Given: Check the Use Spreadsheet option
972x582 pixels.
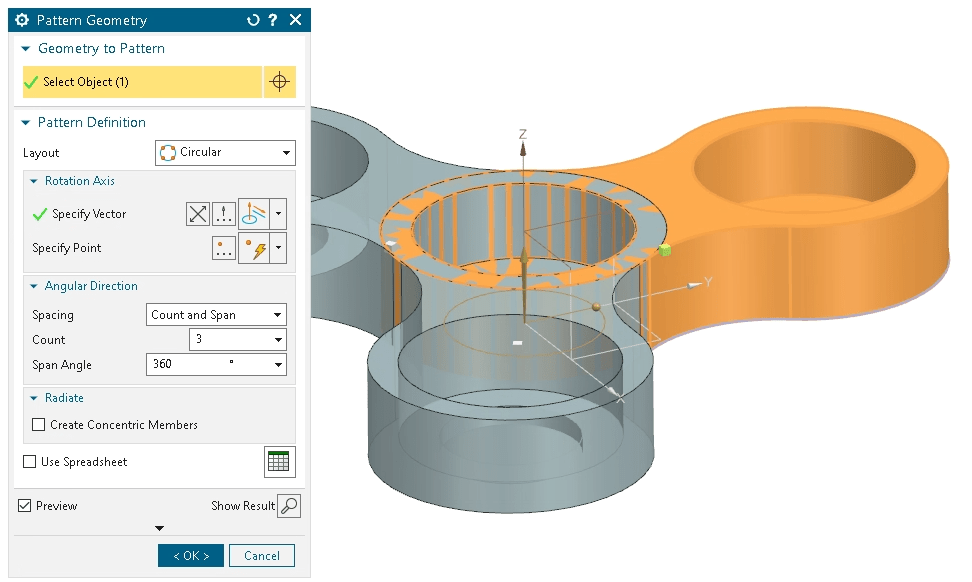Looking at the screenshot, I should click(x=29, y=462).
